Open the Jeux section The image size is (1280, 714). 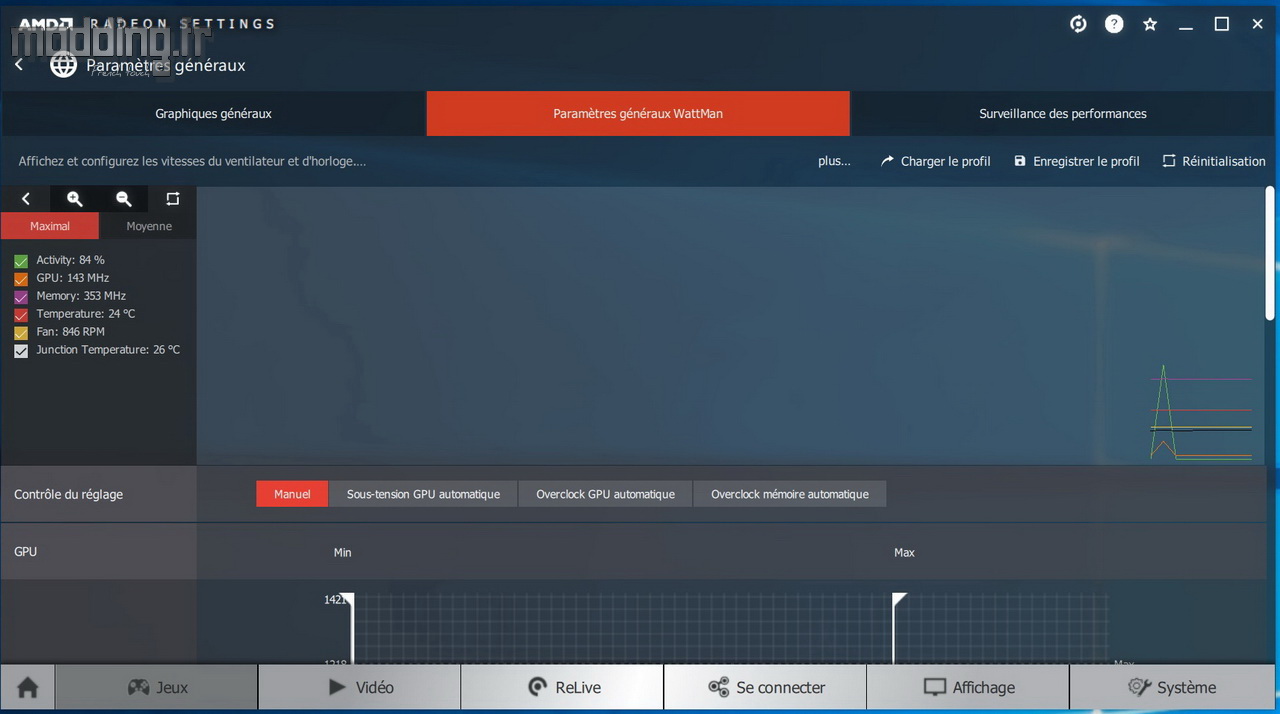pyautogui.click(x=157, y=687)
